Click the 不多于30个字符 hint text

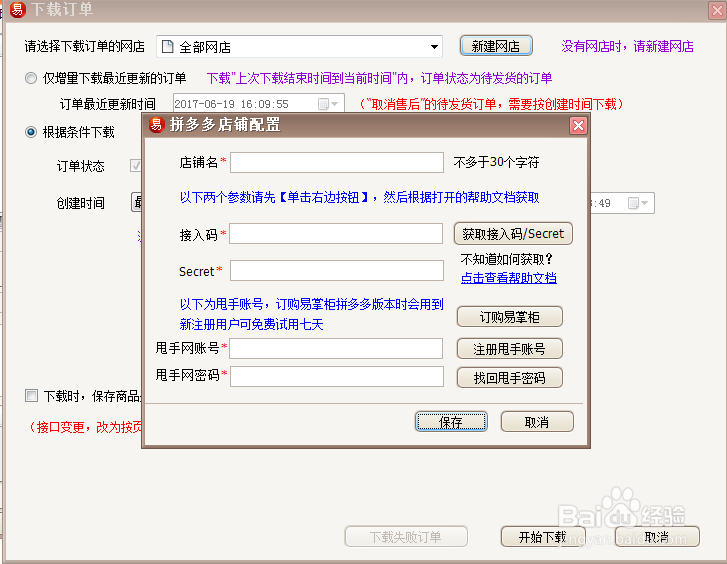tap(496, 162)
